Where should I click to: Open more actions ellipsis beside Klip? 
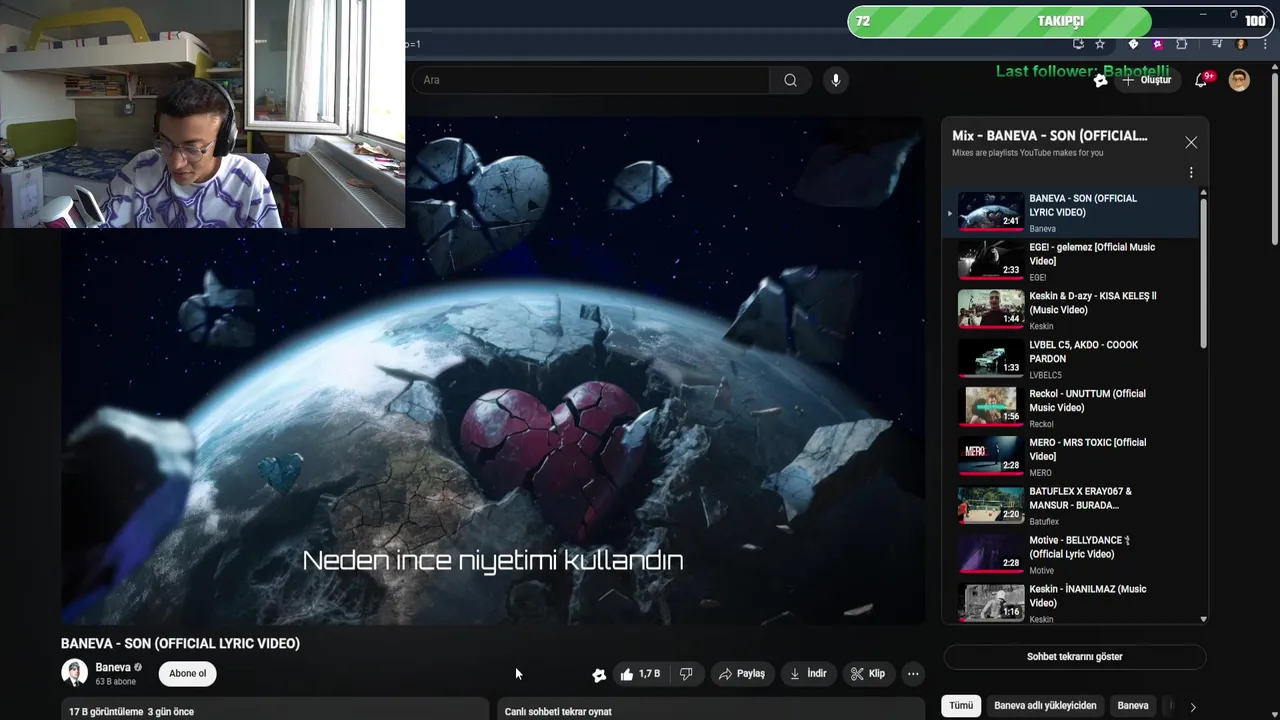(913, 674)
